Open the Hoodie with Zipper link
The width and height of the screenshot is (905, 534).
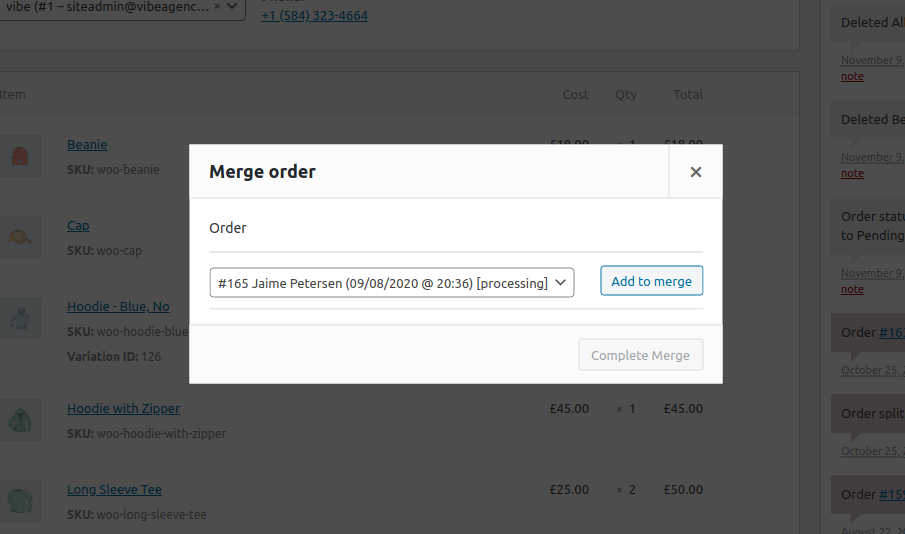coord(123,408)
